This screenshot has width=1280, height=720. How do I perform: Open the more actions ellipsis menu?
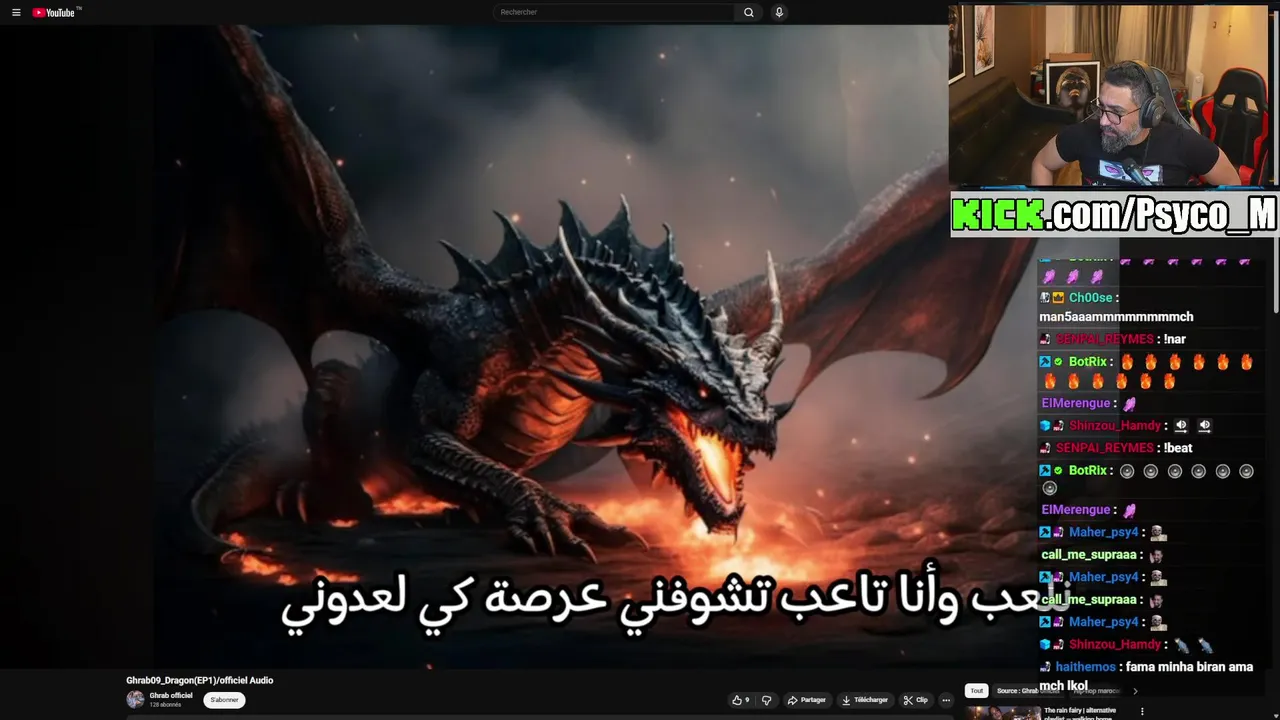[946, 700]
